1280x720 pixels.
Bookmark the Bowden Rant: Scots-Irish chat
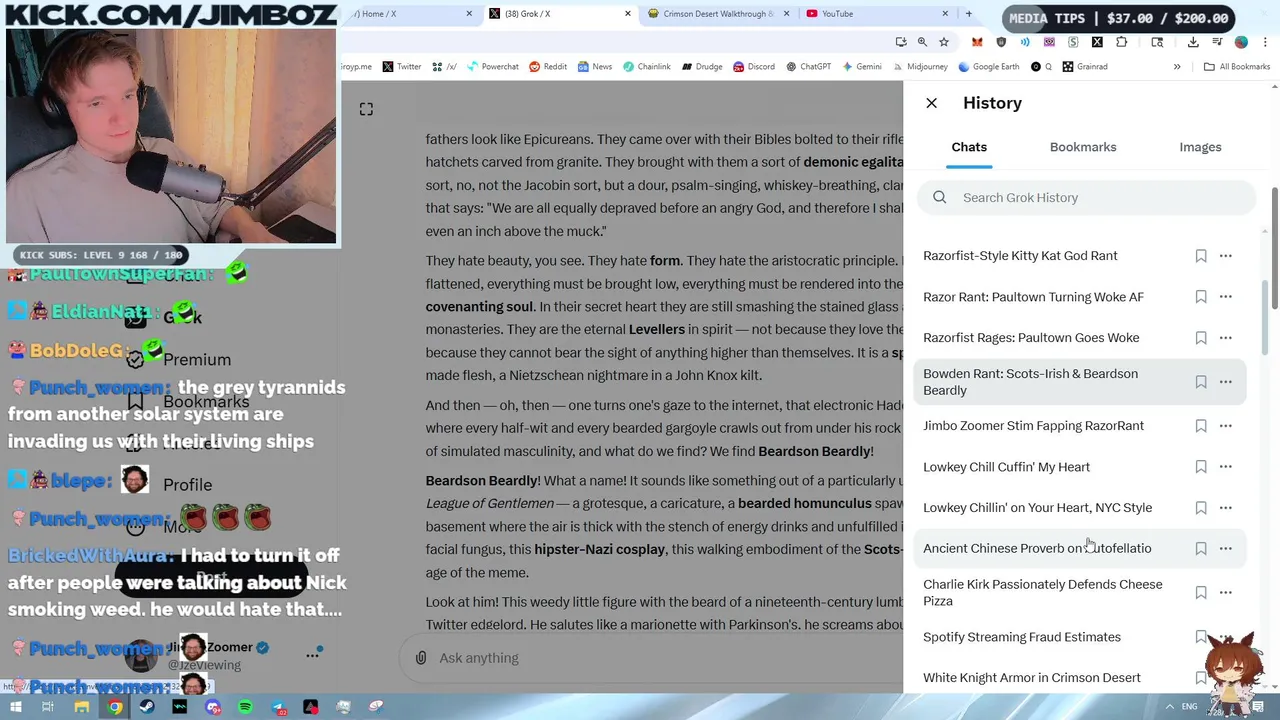(1201, 382)
